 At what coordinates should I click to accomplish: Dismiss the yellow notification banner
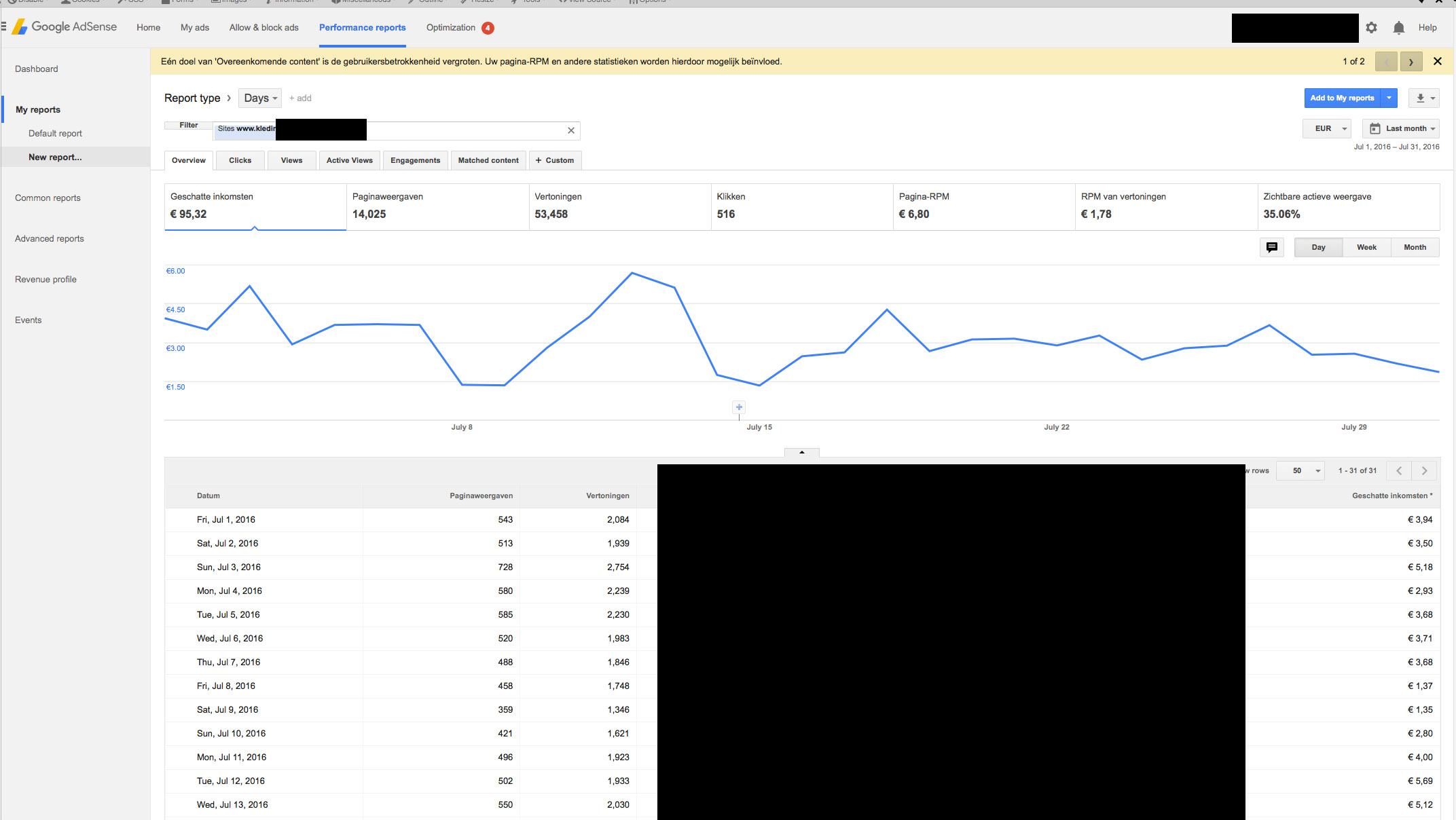(1437, 61)
